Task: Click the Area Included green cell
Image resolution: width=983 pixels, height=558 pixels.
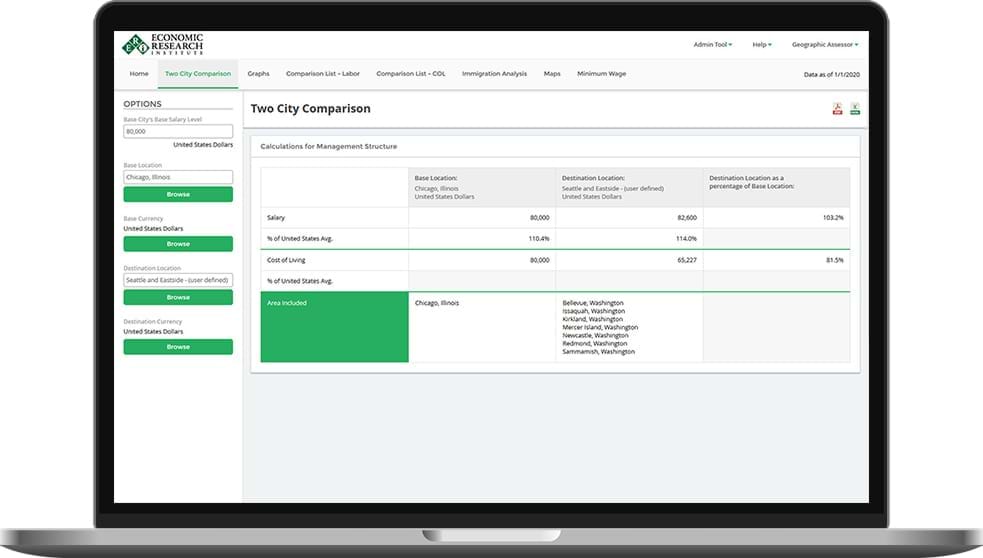Action: [x=334, y=327]
